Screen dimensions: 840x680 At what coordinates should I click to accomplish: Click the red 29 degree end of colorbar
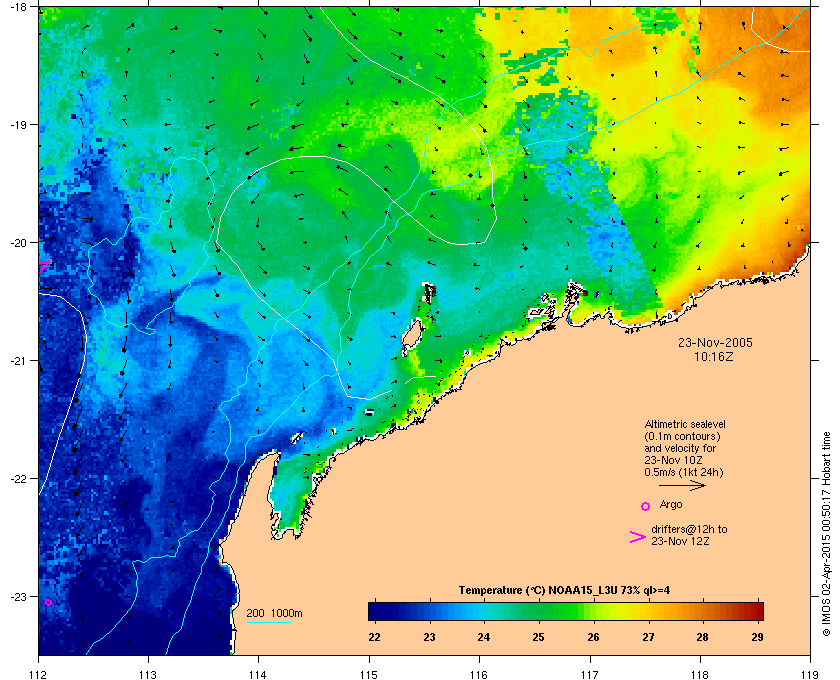click(x=758, y=611)
